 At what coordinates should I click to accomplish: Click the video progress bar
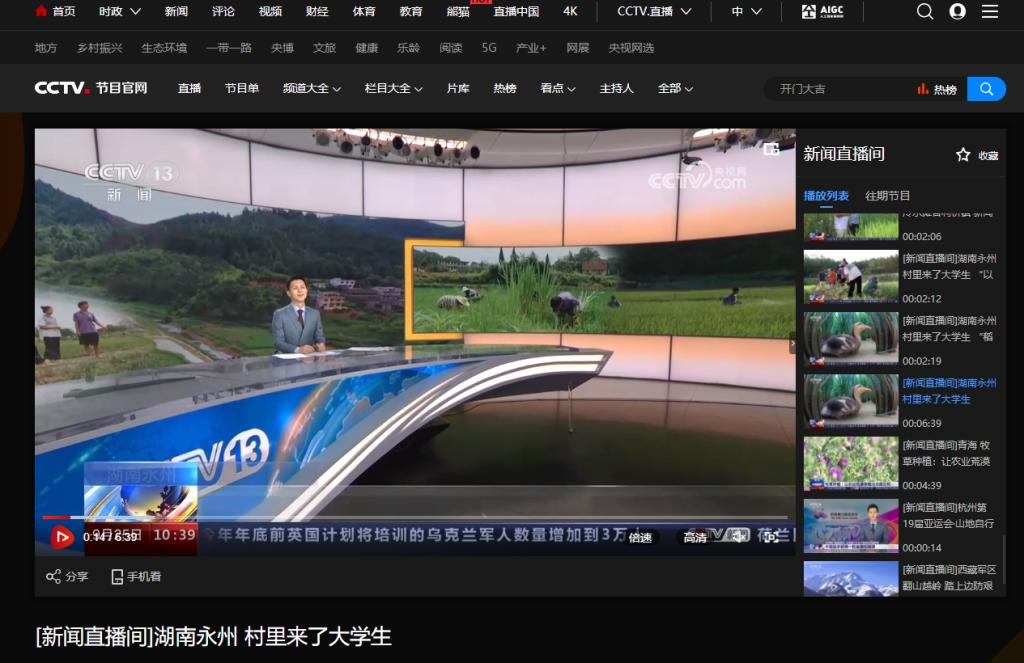tap(415, 517)
